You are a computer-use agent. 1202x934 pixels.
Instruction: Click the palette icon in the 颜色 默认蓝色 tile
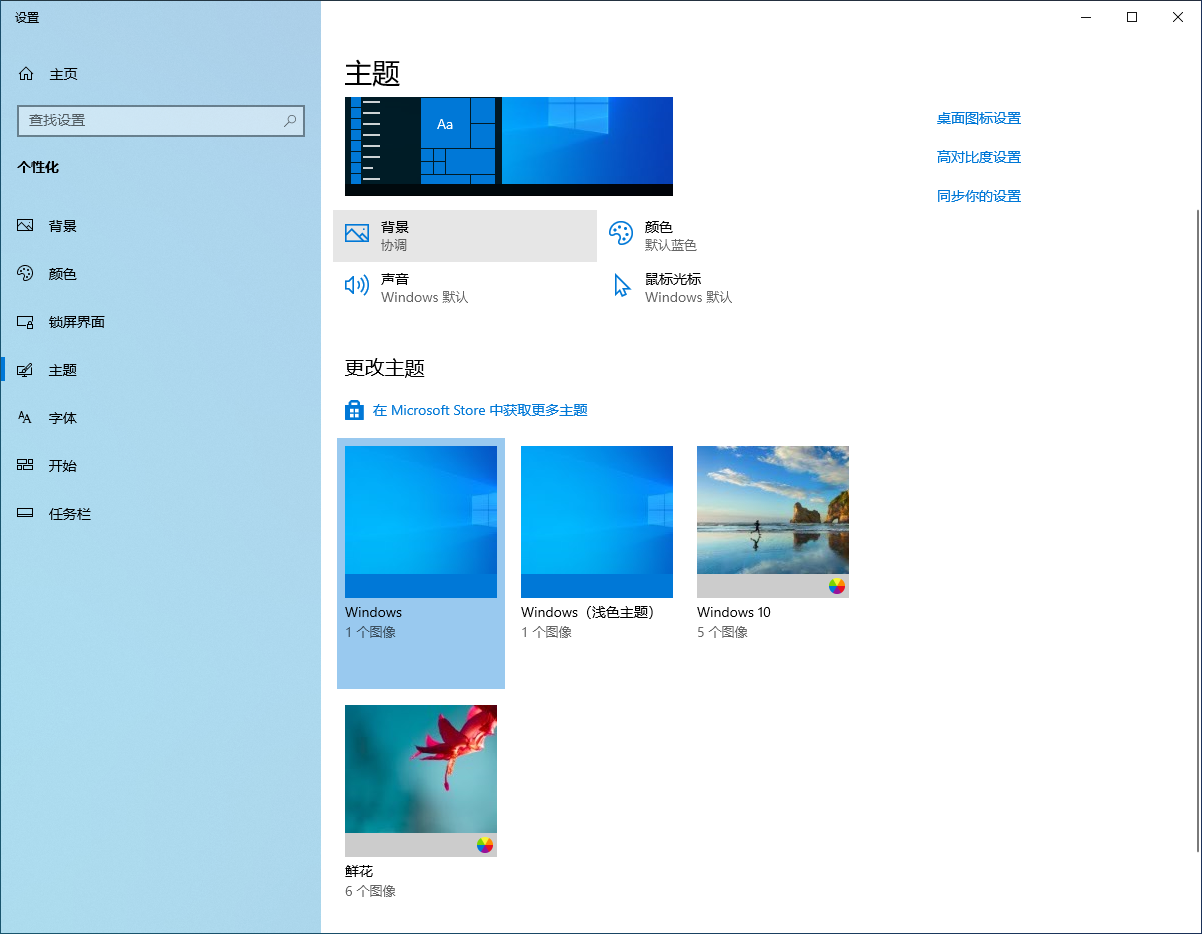tap(621, 234)
